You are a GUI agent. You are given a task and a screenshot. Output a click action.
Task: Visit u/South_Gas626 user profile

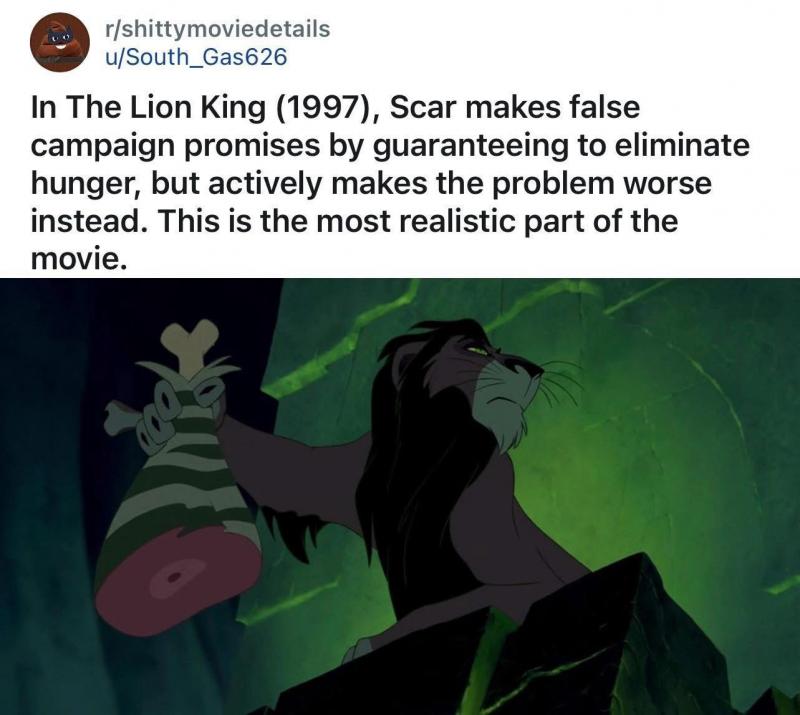pos(196,57)
